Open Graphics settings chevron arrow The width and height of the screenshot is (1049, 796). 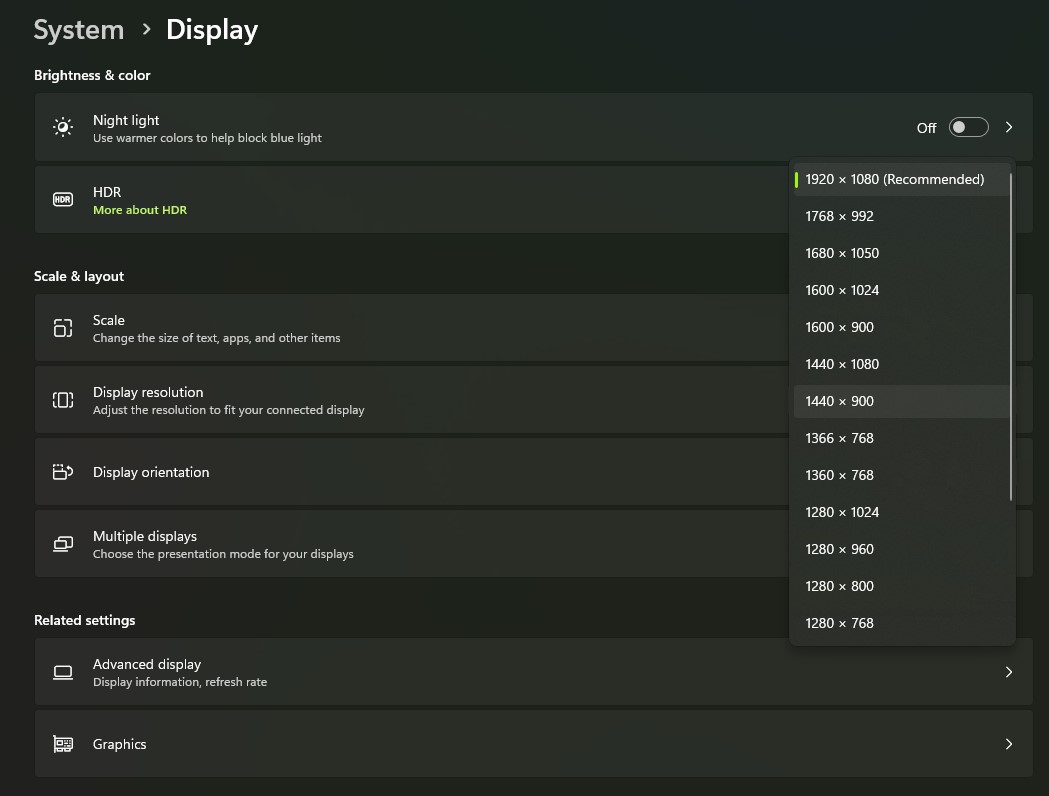tap(1009, 744)
